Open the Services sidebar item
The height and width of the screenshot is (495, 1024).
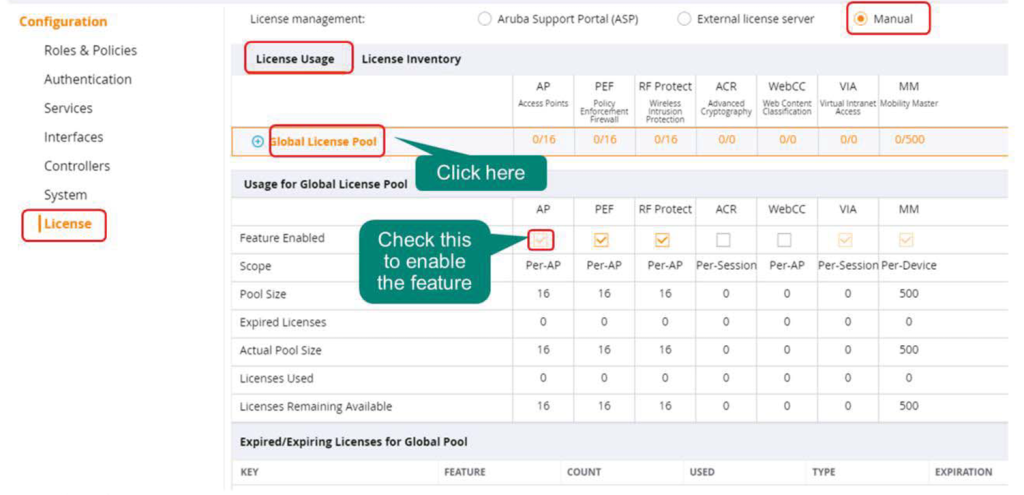point(68,108)
